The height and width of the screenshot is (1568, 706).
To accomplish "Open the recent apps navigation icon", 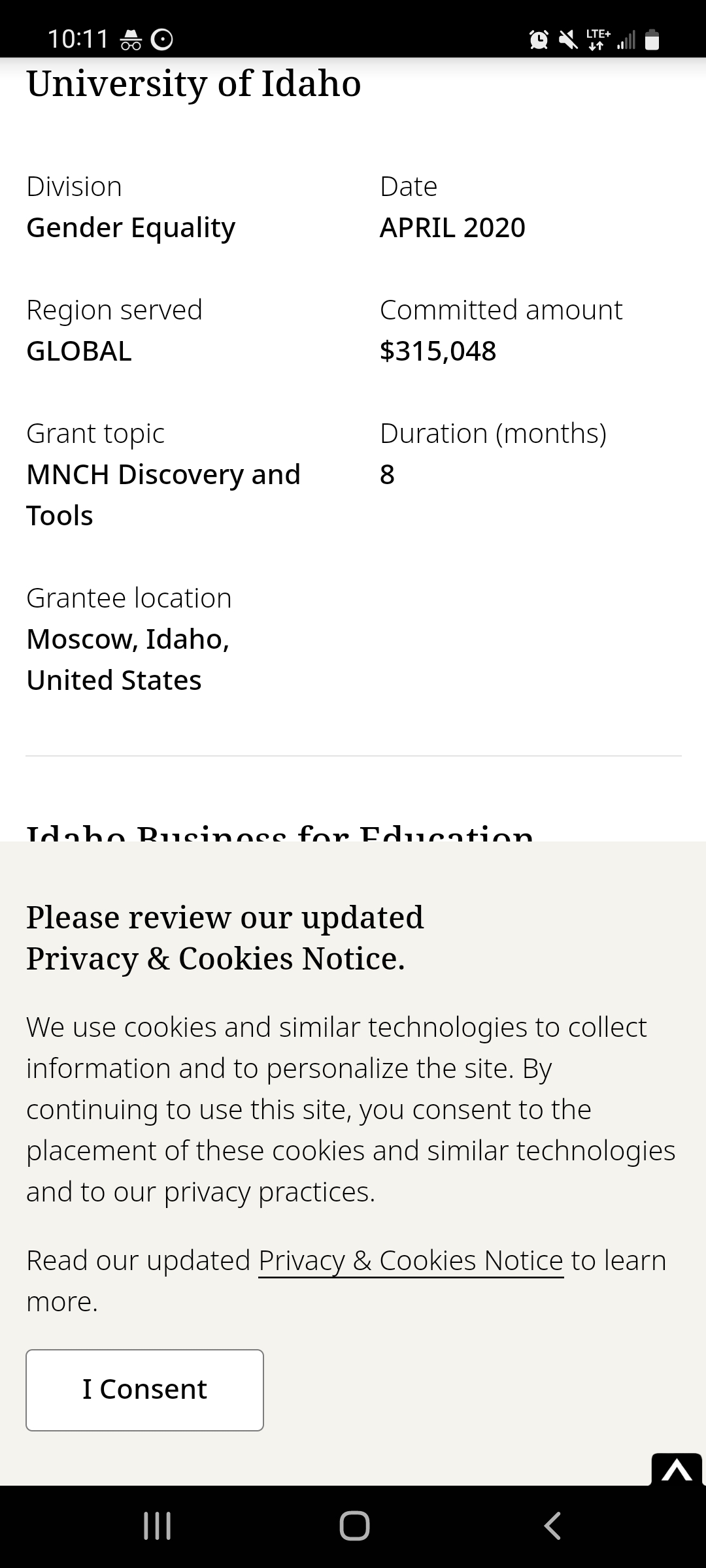I will click(157, 1526).
